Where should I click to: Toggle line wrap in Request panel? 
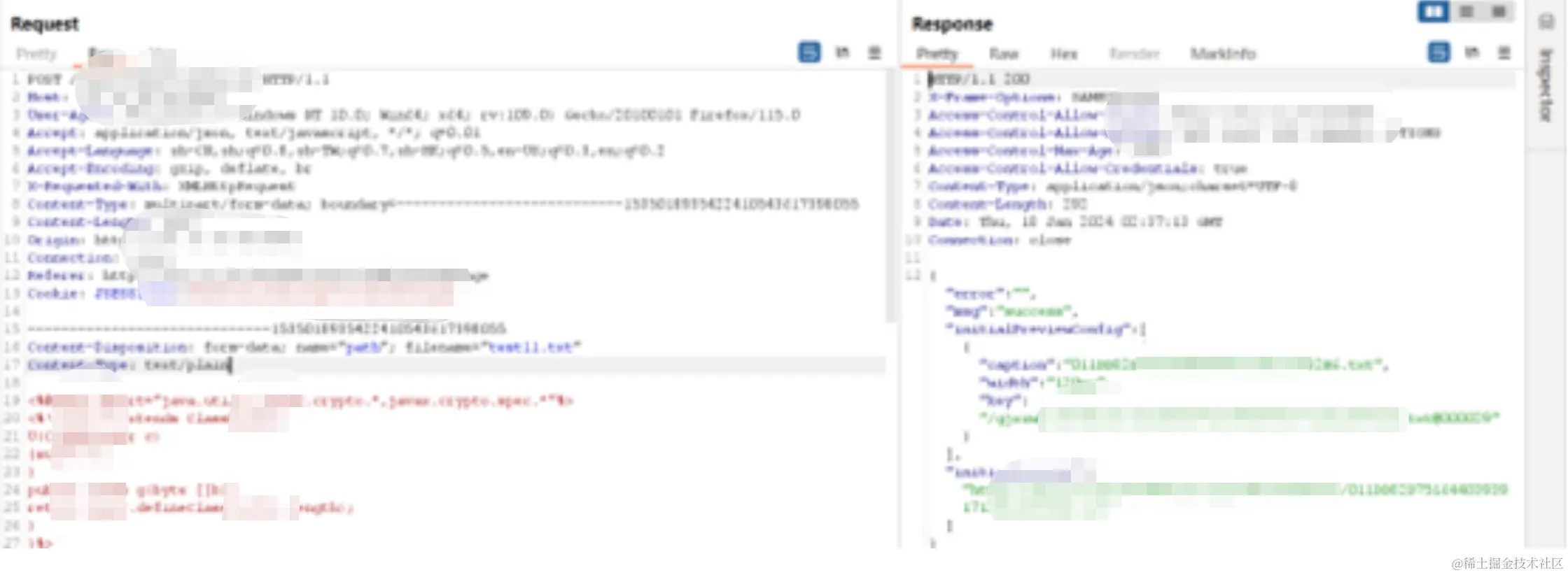point(809,52)
